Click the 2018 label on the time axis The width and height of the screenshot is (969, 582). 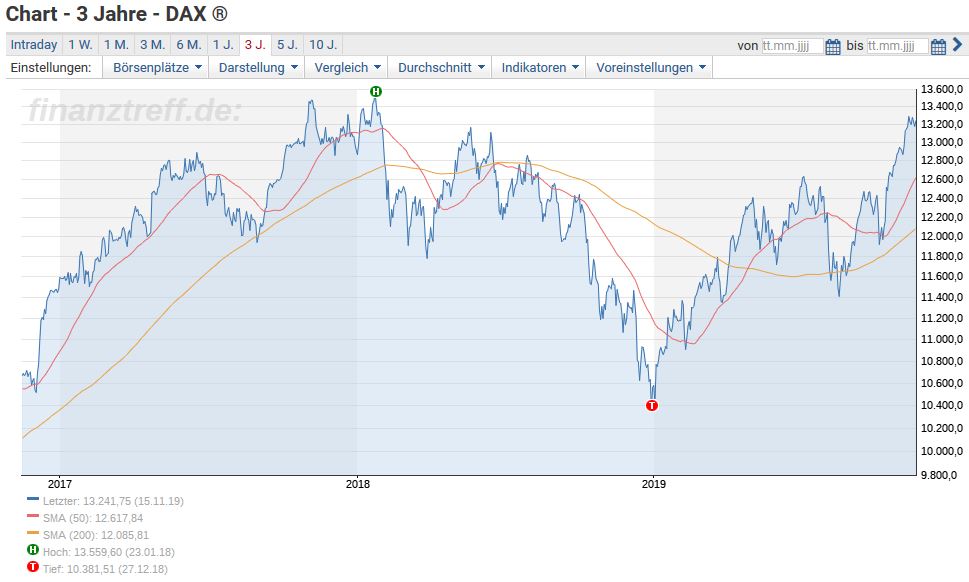click(357, 484)
